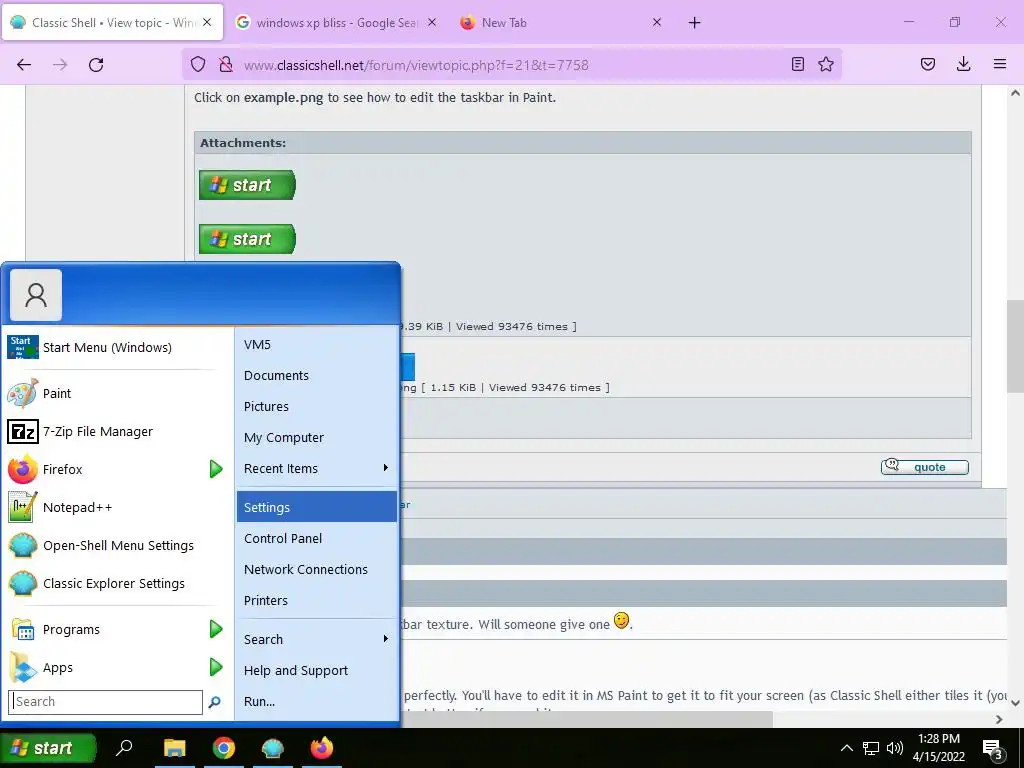Click the first start button attachment image
The image size is (1024, 768).
[x=248, y=185]
